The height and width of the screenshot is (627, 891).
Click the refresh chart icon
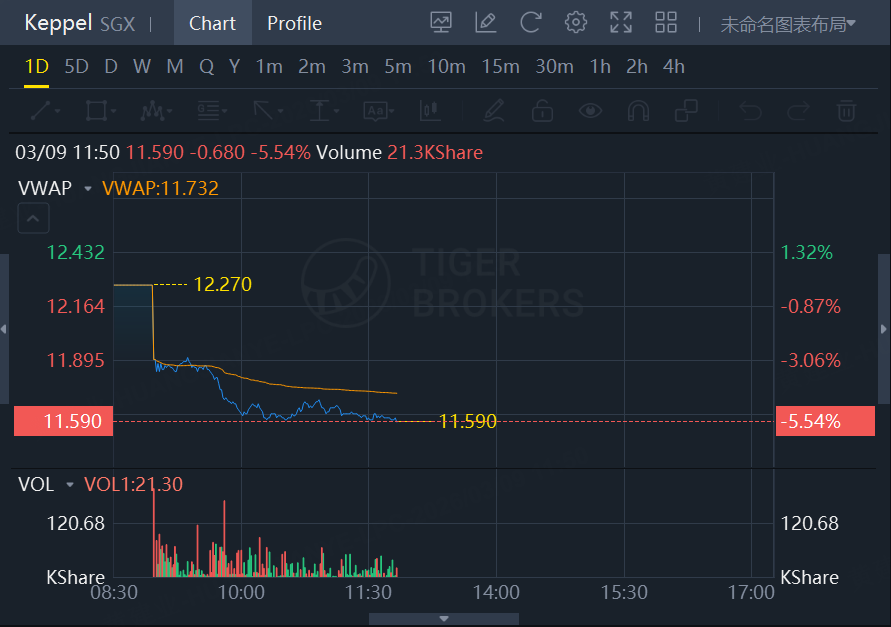click(x=531, y=22)
